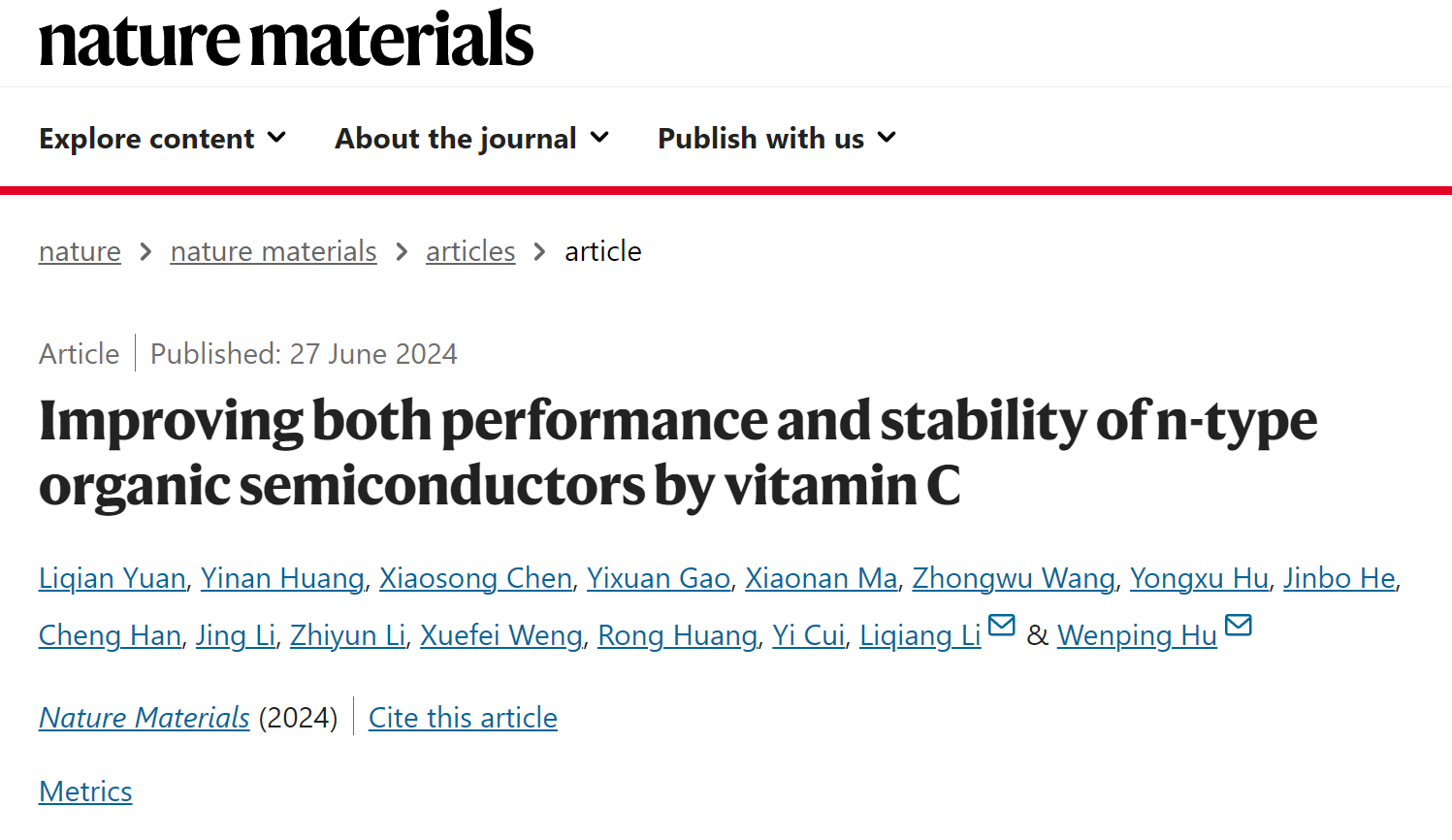Click author name Yi Cui
Viewport: 1452px width, 840px height.
coord(808,635)
